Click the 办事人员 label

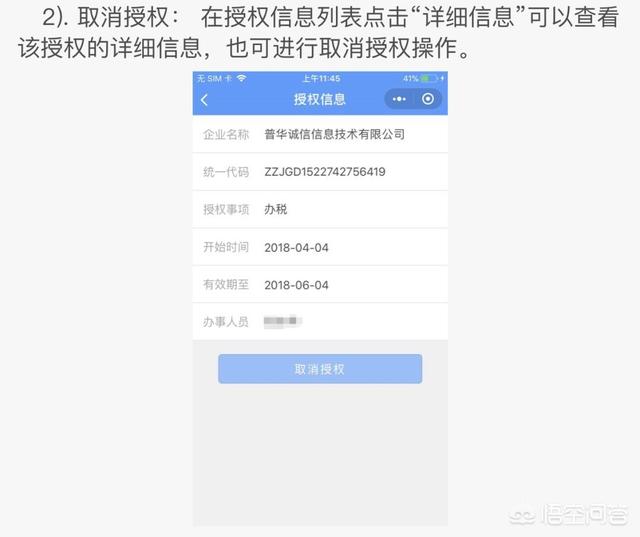226,322
